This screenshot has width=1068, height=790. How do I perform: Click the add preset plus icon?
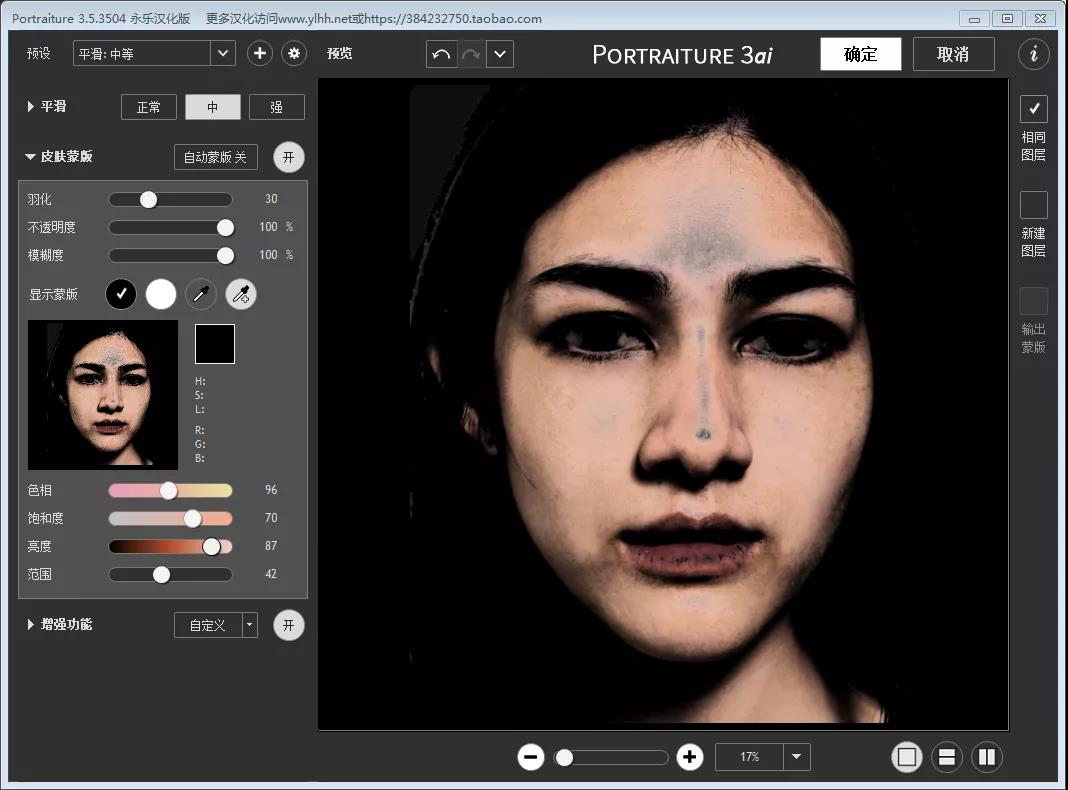pyautogui.click(x=260, y=54)
